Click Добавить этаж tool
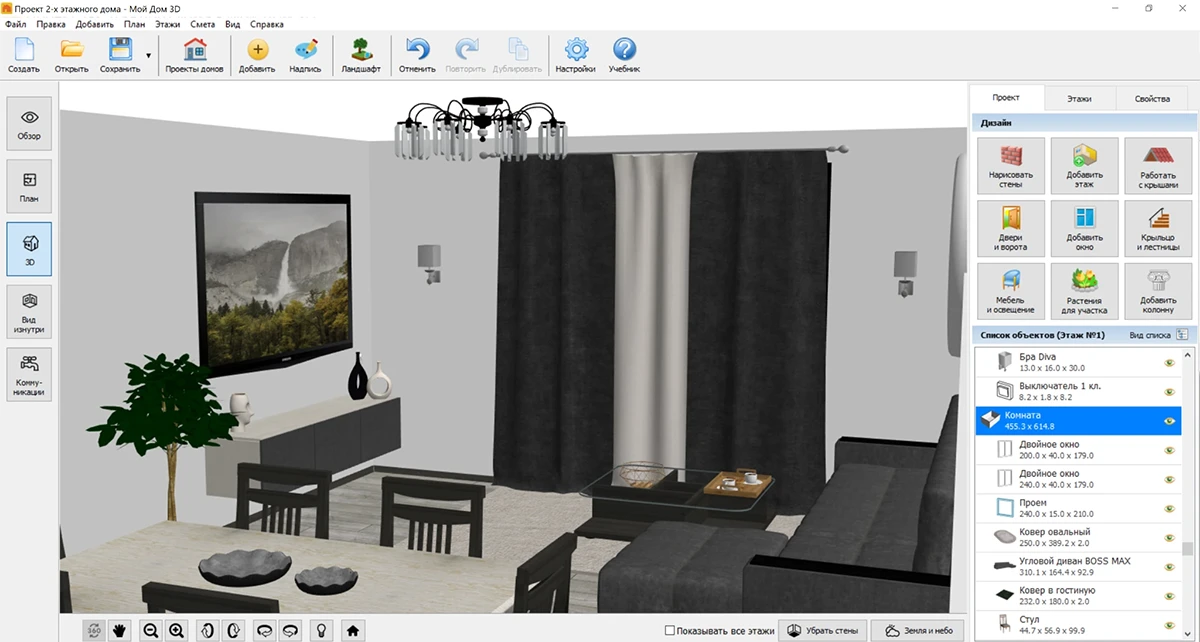 click(x=1085, y=165)
